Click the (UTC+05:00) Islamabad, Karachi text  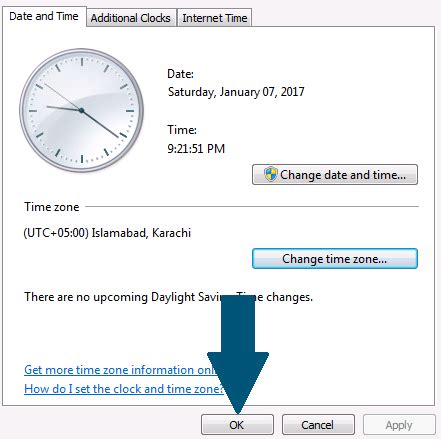(107, 233)
